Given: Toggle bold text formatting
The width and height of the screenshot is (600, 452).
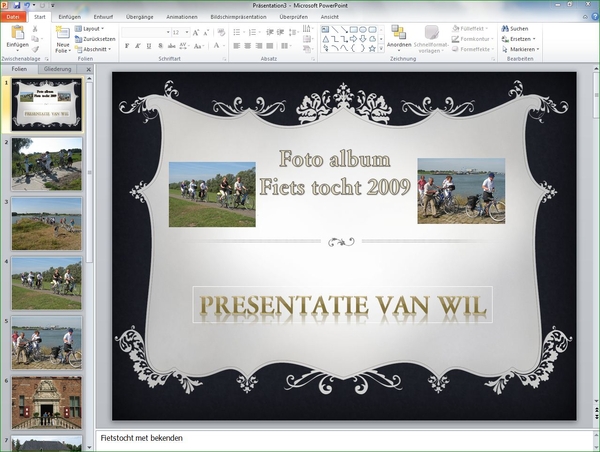Looking at the screenshot, I should (127, 46).
